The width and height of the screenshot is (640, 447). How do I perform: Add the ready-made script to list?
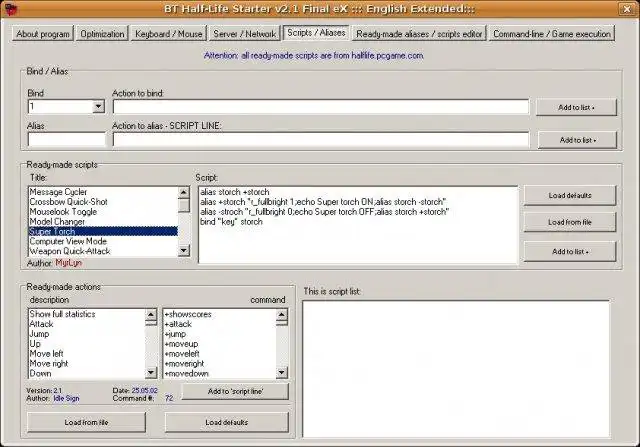coord(570,252)
